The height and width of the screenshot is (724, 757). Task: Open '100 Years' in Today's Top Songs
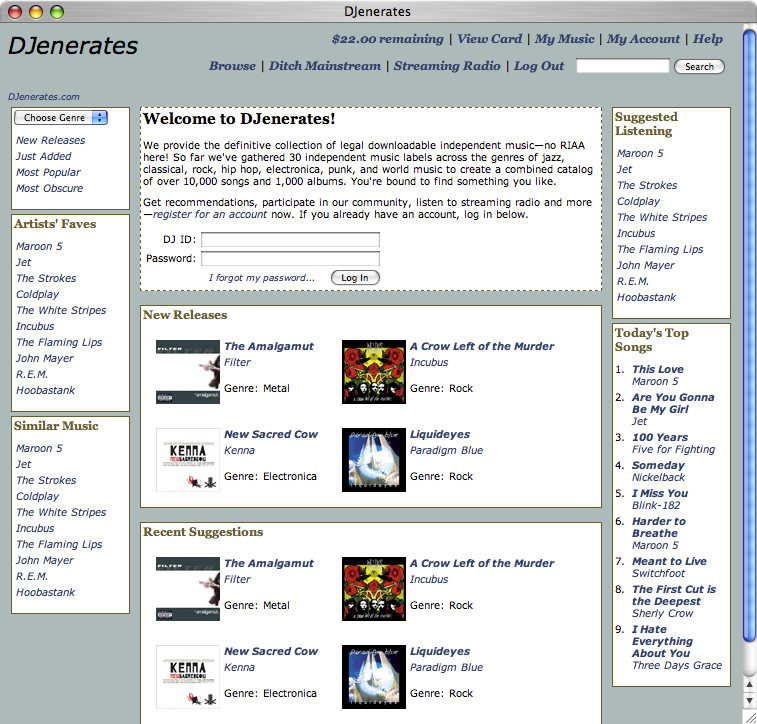pos(660,437)
